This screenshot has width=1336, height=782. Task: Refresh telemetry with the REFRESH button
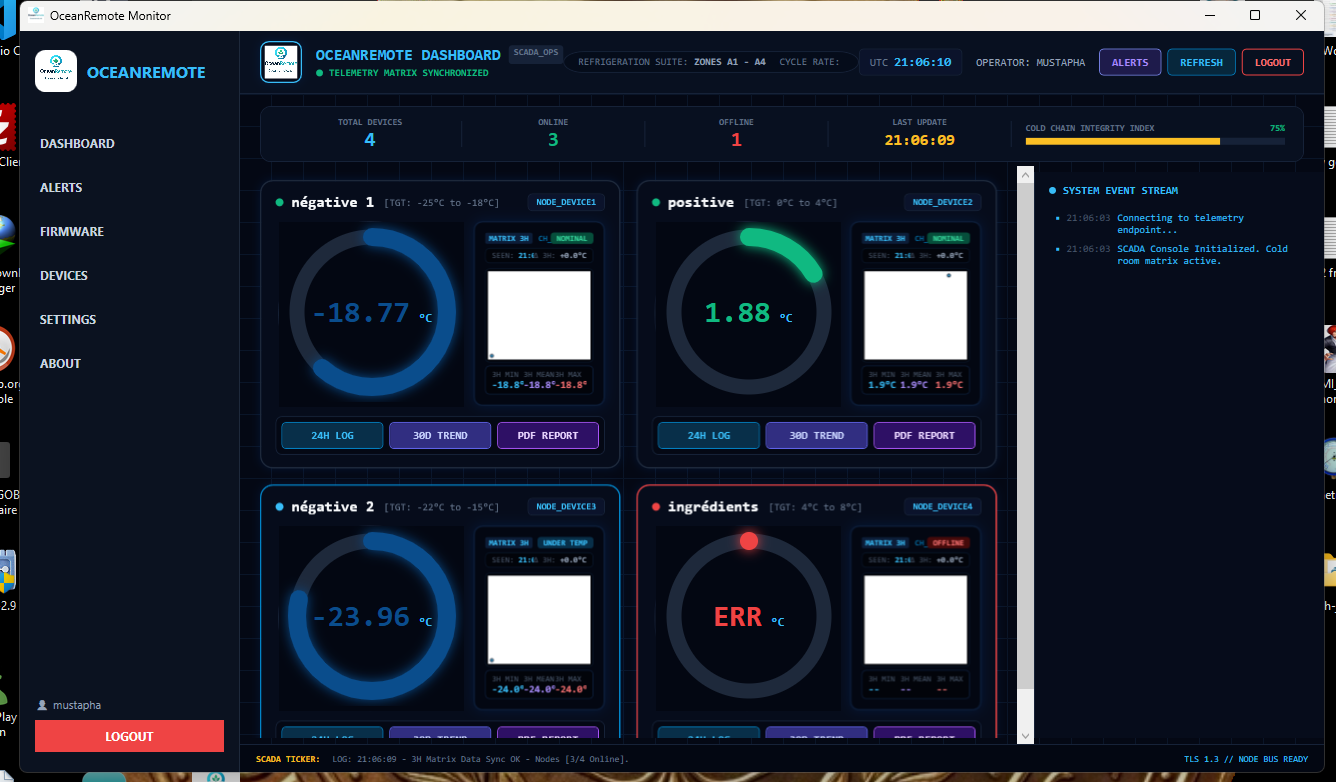pyautogui.click(x=1201, y=62)
